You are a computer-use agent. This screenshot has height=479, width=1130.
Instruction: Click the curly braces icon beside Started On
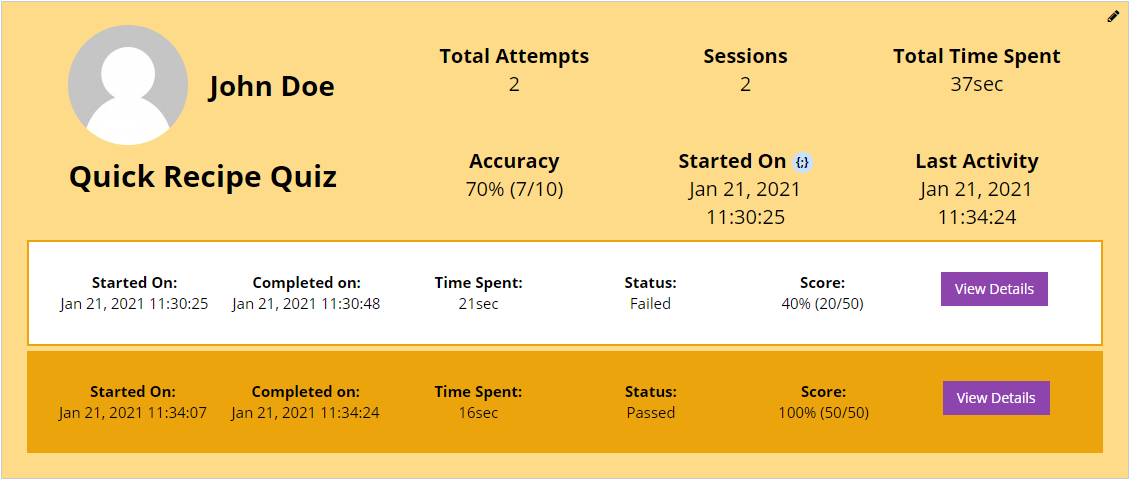[802, 162]
